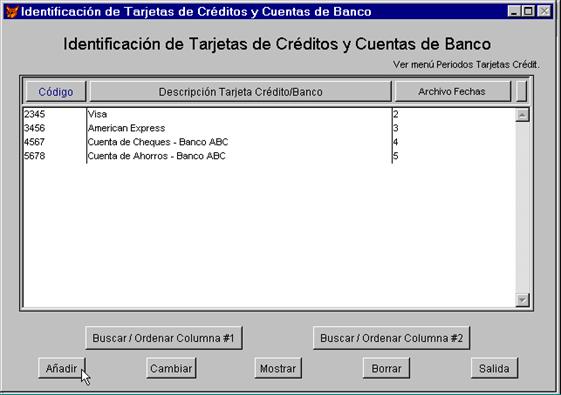Click the Añadir button
The height and width of the screenshot is (395, 561).
coord(62,368)
